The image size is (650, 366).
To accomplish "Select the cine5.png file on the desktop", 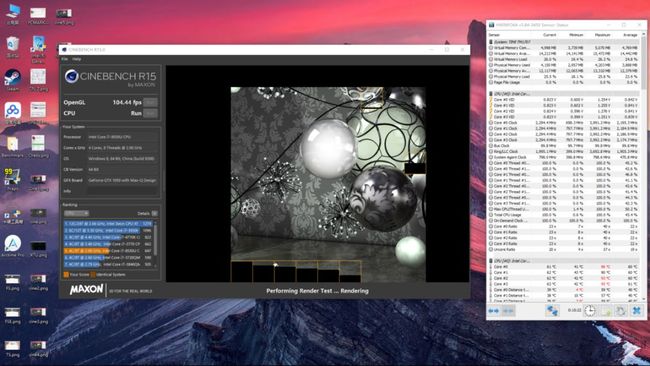I will click(64, 16).
